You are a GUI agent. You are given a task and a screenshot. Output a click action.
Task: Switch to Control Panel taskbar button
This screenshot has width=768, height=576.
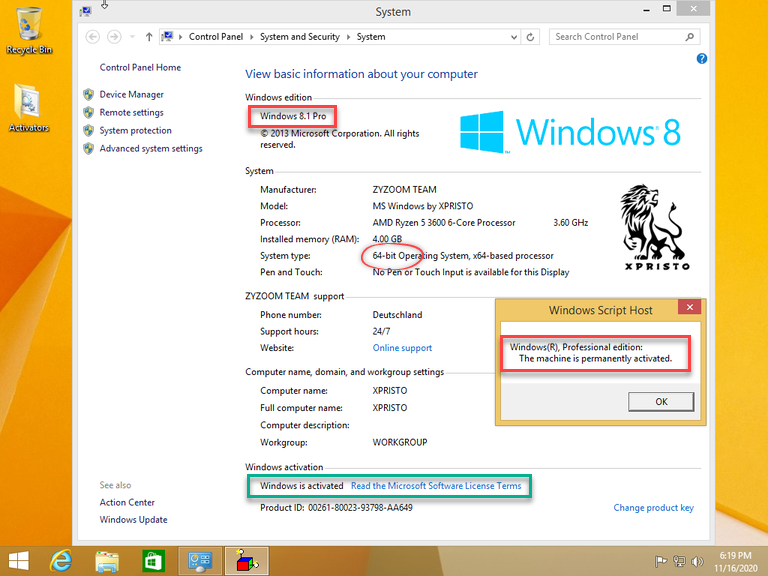tap(200, 561)
